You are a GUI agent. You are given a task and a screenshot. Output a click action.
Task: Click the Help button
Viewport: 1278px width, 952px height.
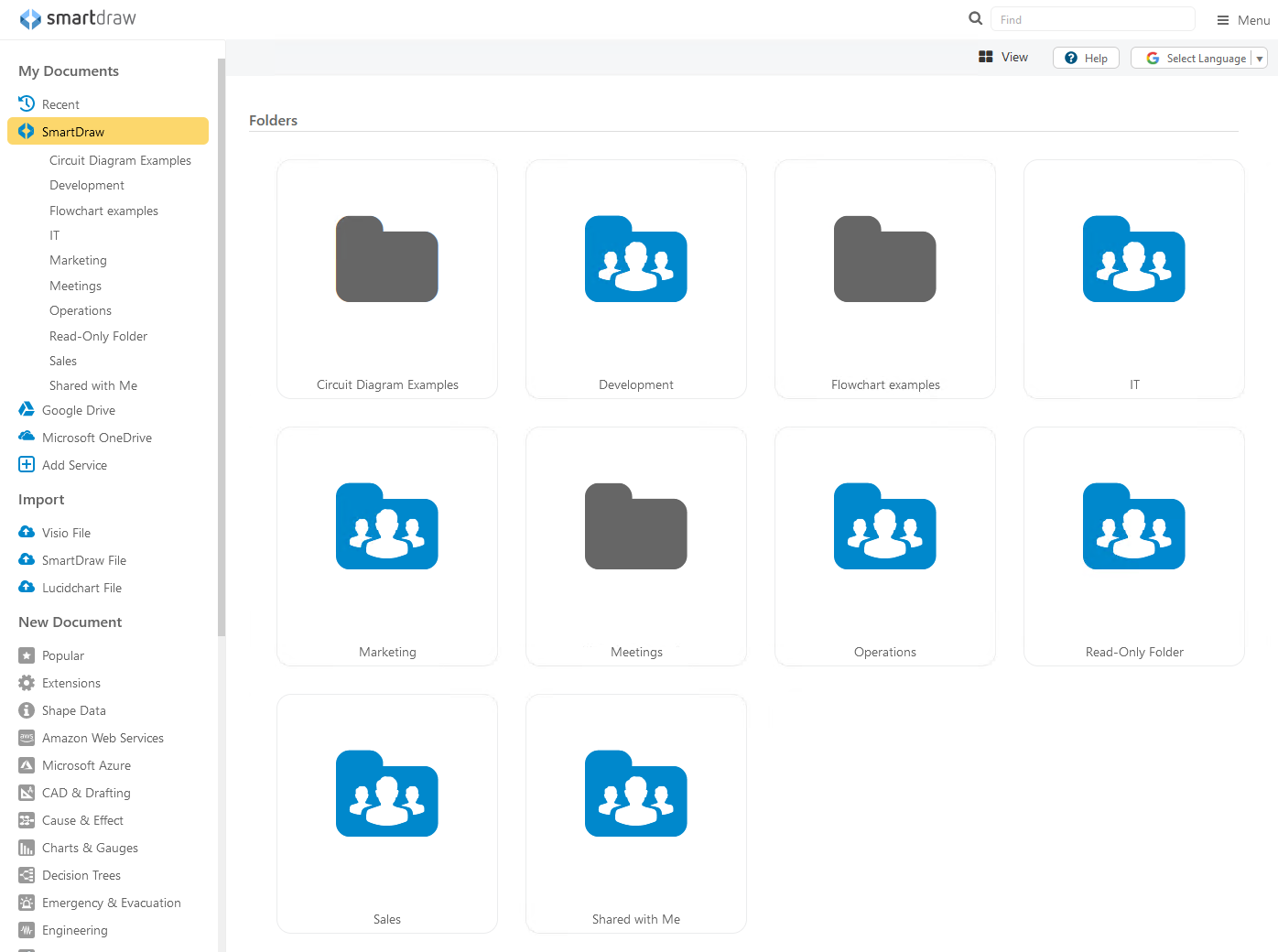[1086, 58]
